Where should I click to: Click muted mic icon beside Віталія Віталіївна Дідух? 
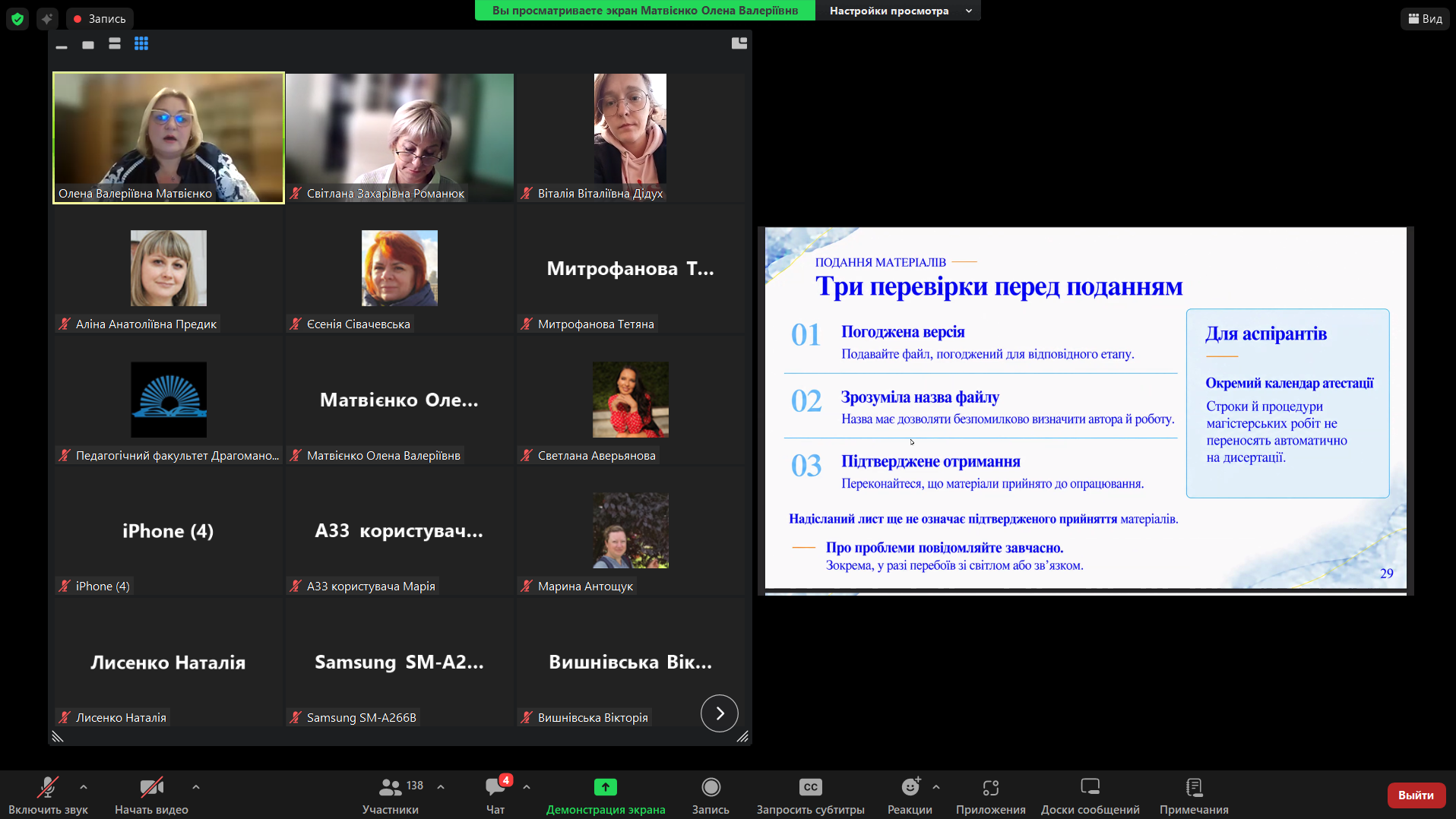(527, 194)
